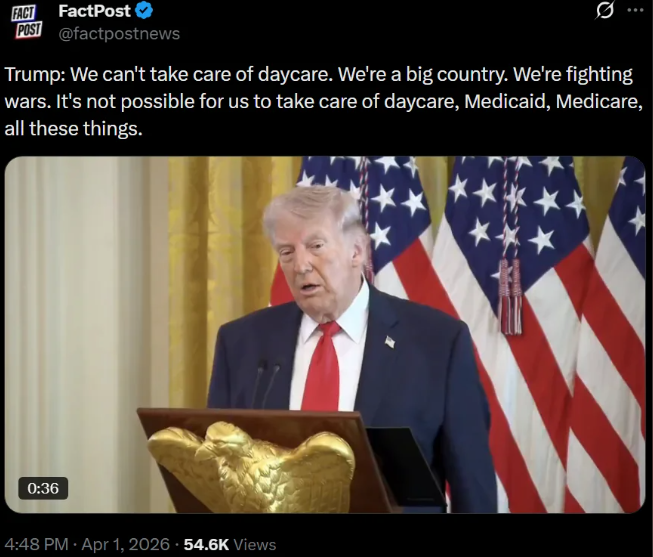Click the blue verified checkmark badge

click(144, 10)
